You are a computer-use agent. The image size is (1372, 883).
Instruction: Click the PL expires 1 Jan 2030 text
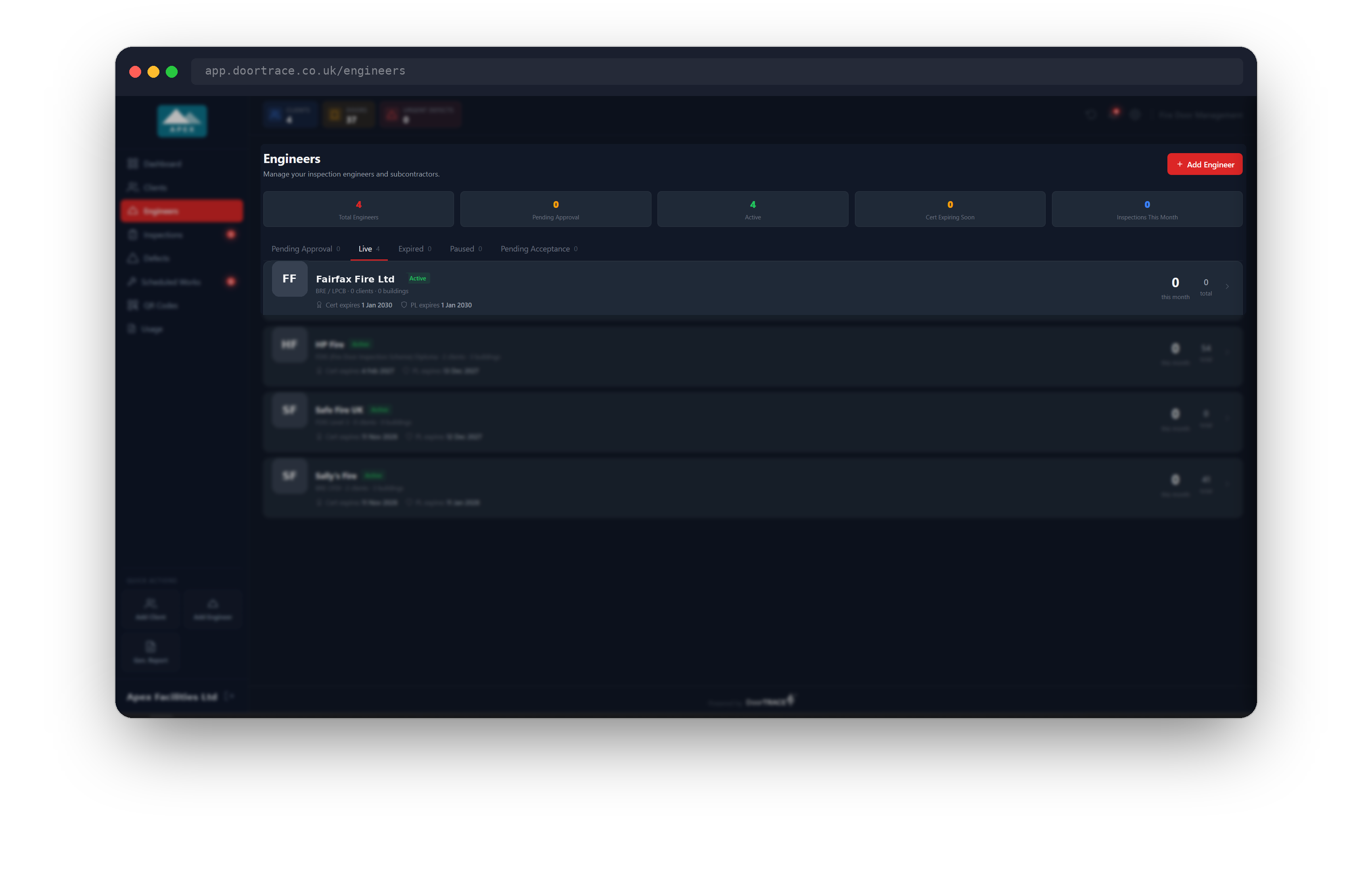(x=441, y=305)
